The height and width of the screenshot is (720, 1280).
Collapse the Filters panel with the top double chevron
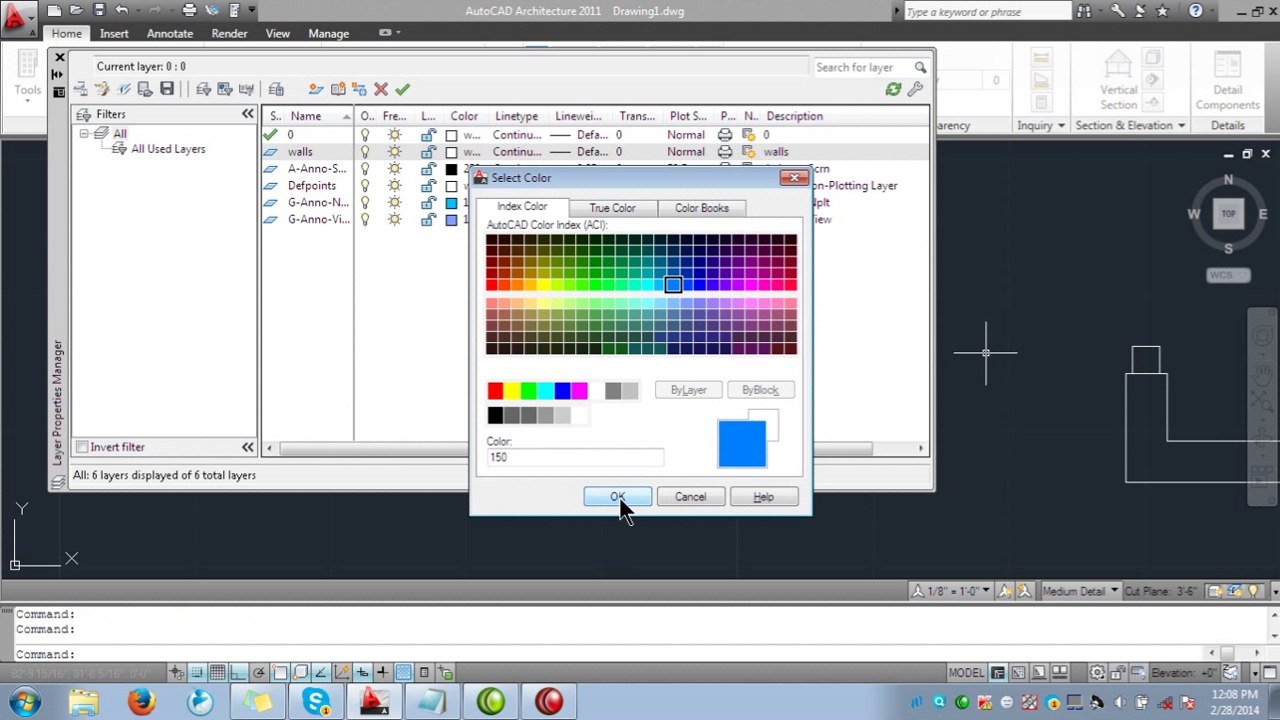(247, 114)
